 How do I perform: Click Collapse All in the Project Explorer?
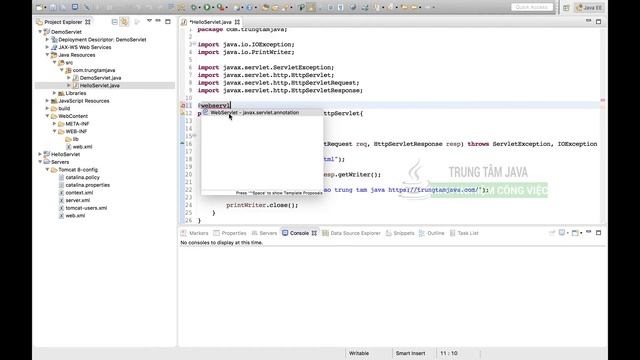pyautogui.click(x=115, y=22)
